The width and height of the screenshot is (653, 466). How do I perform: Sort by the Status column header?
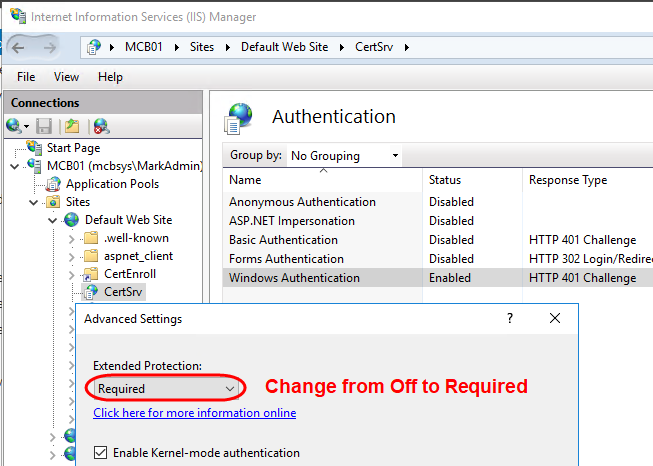[x=472, y=179]
